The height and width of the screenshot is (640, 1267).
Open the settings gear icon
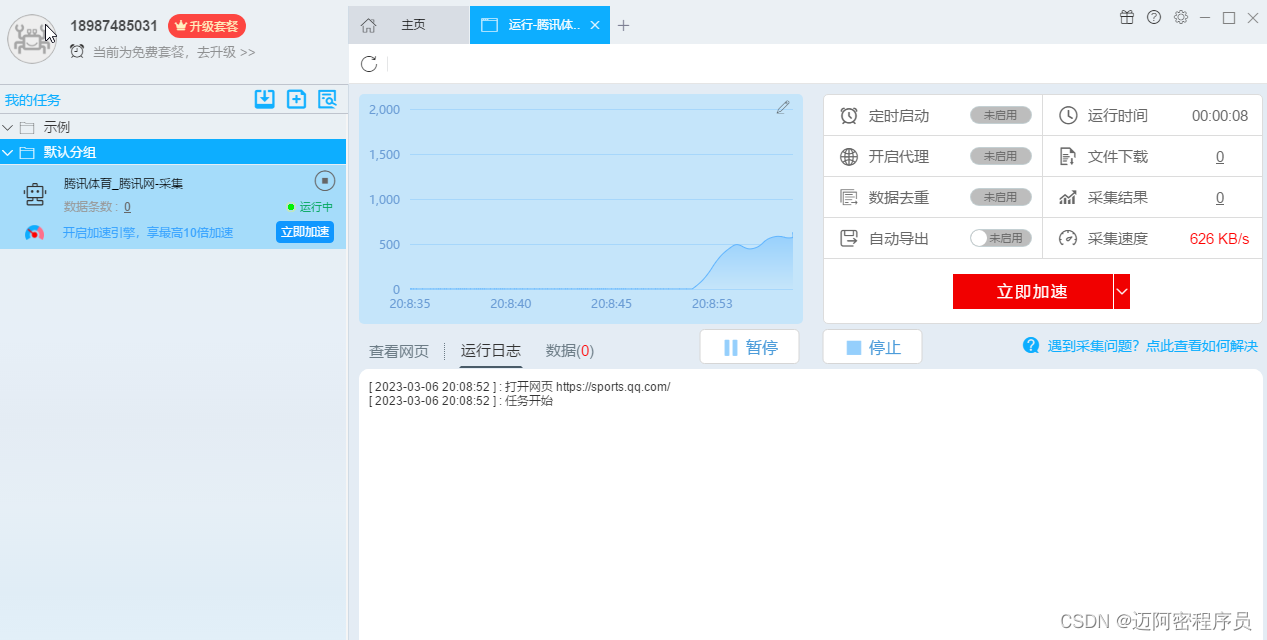[x=1181, y=17]
